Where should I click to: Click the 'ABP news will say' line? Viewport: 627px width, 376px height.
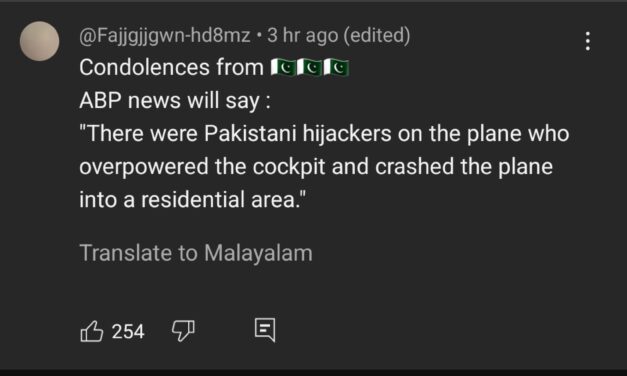point(175,100)
